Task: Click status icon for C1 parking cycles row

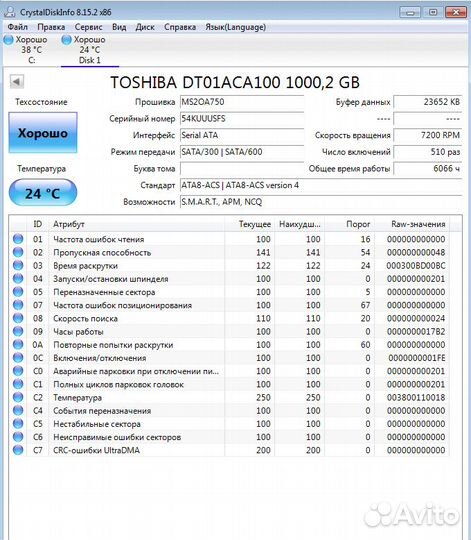Action: (x=18, y=384)
